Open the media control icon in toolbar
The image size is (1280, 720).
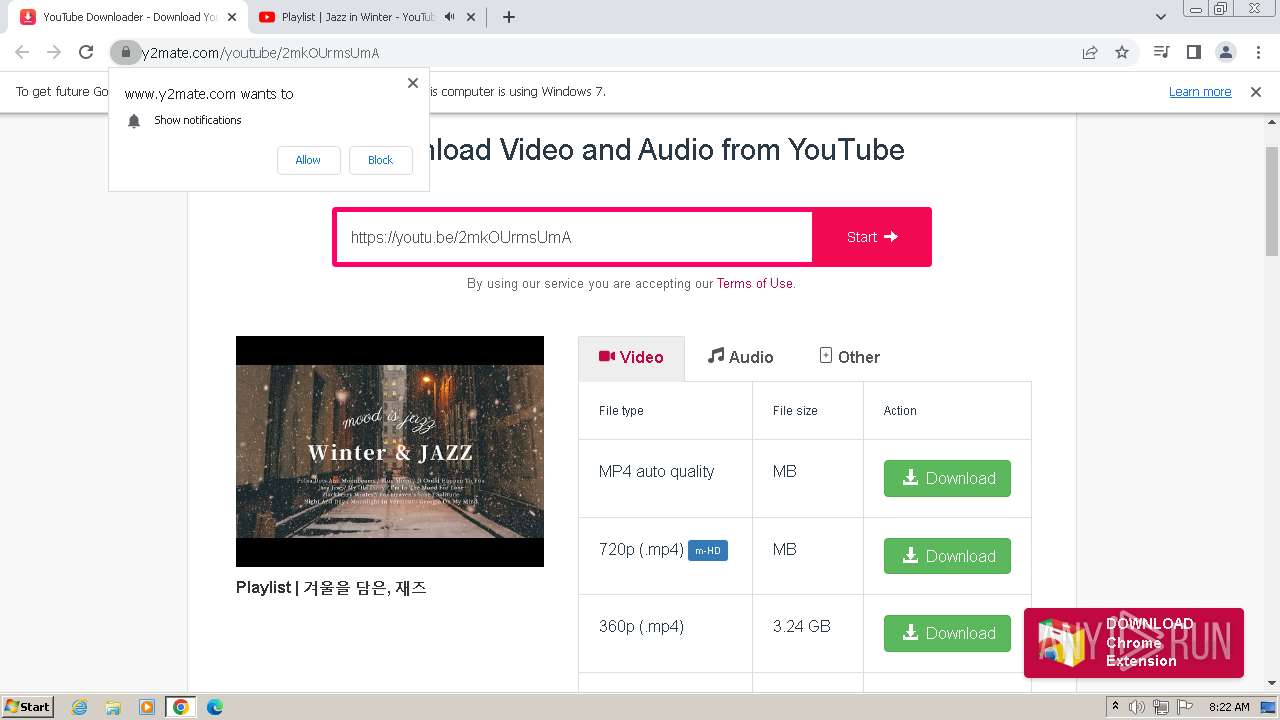tap(1161, 52)
